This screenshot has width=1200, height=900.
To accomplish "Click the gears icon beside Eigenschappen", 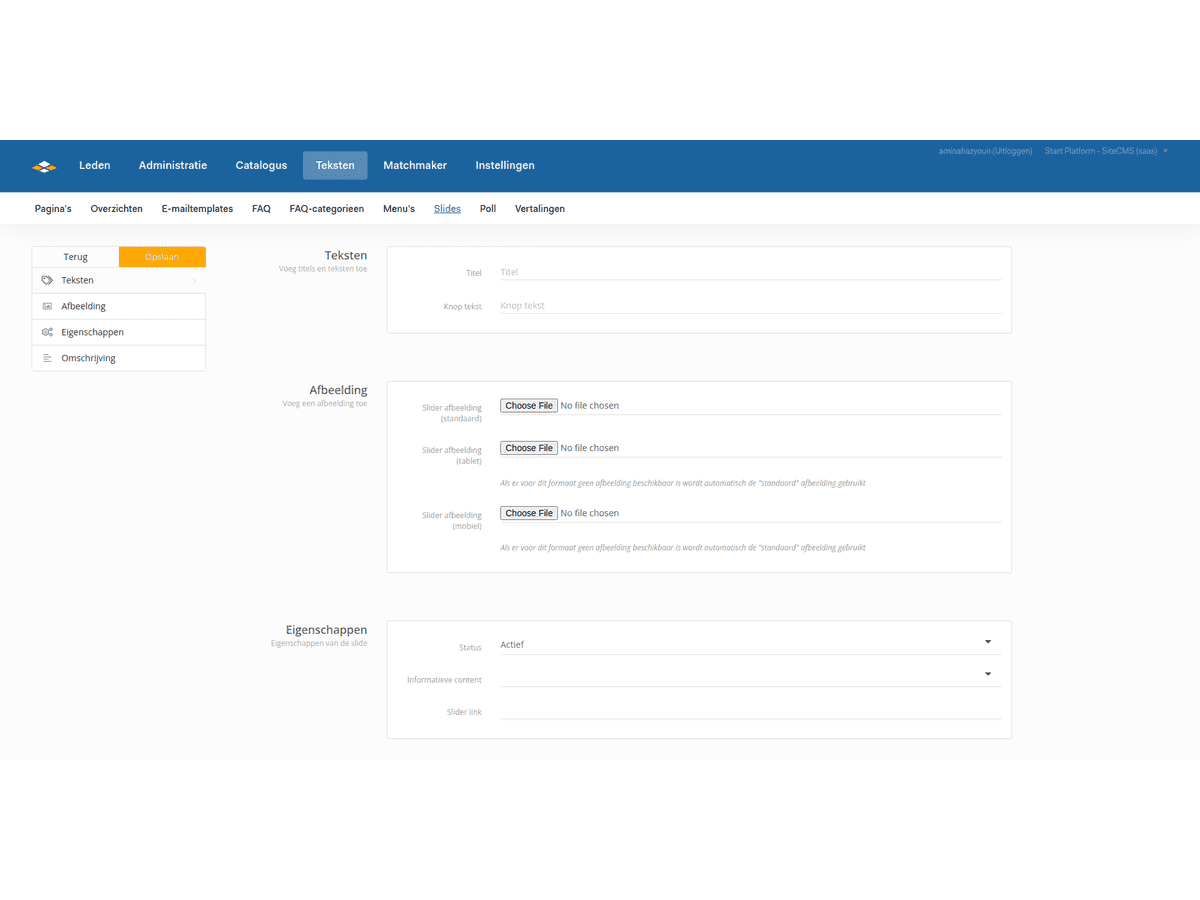I will point(47,332).
